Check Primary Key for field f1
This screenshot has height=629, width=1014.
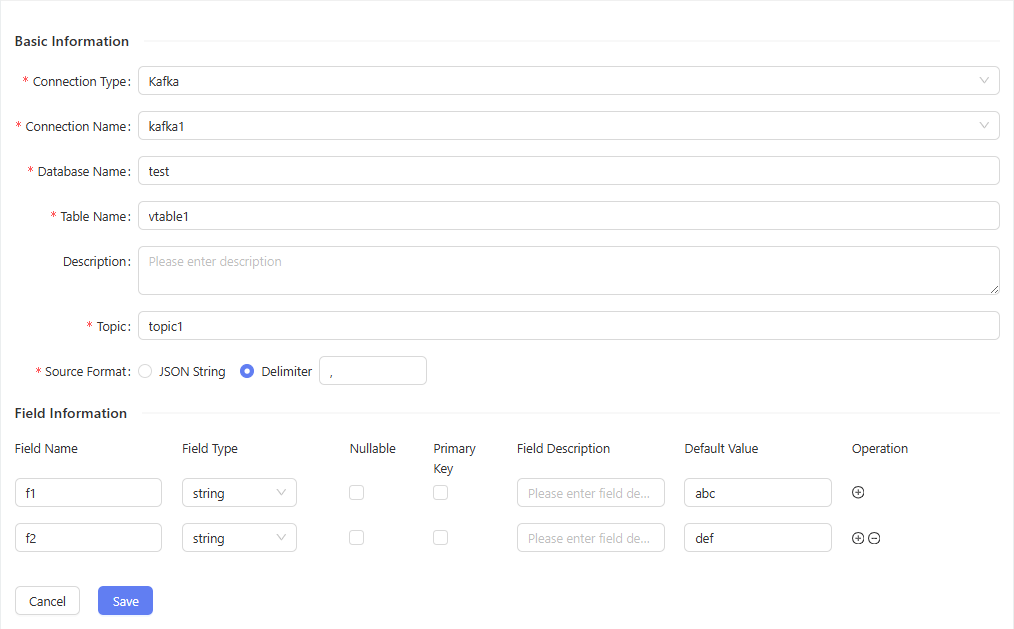click(440, 493)
